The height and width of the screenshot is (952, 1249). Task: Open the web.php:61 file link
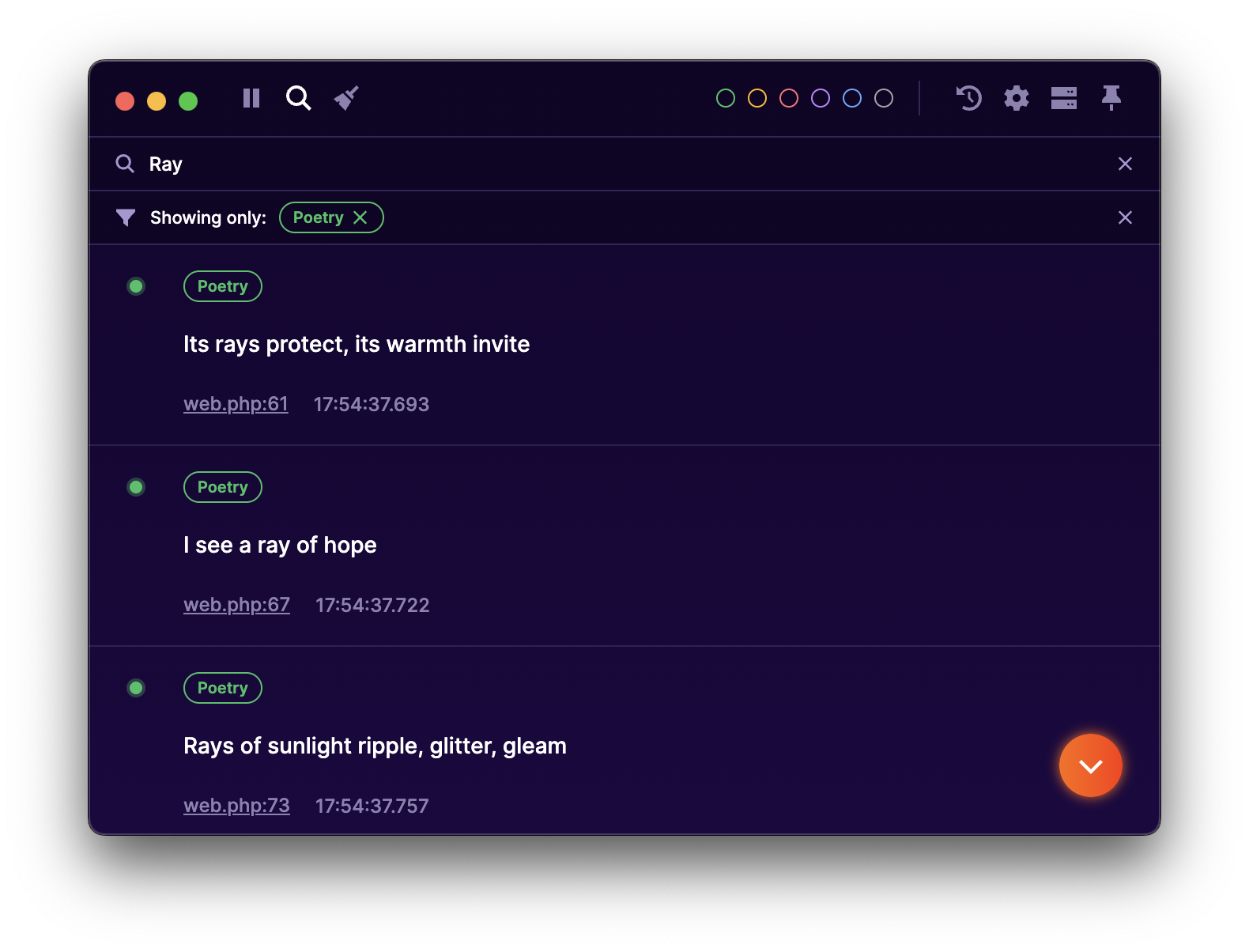(236, 404)
